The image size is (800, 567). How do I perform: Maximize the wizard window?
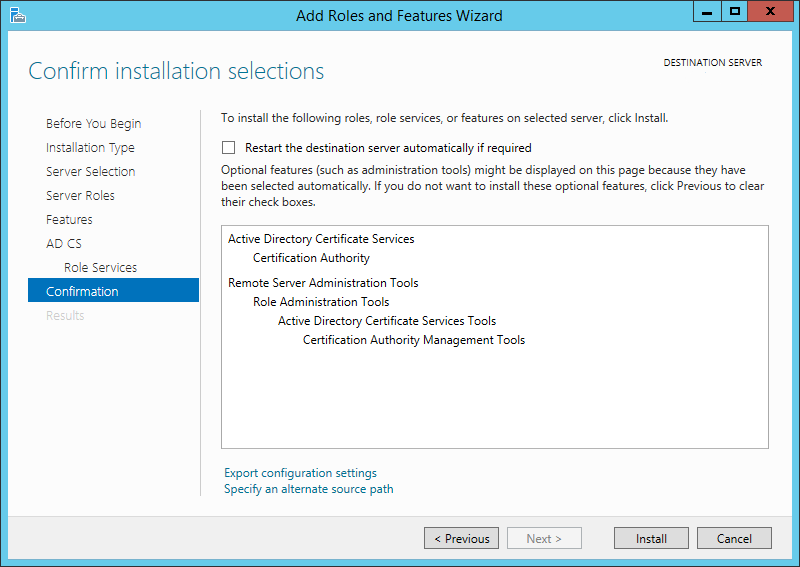735,12
